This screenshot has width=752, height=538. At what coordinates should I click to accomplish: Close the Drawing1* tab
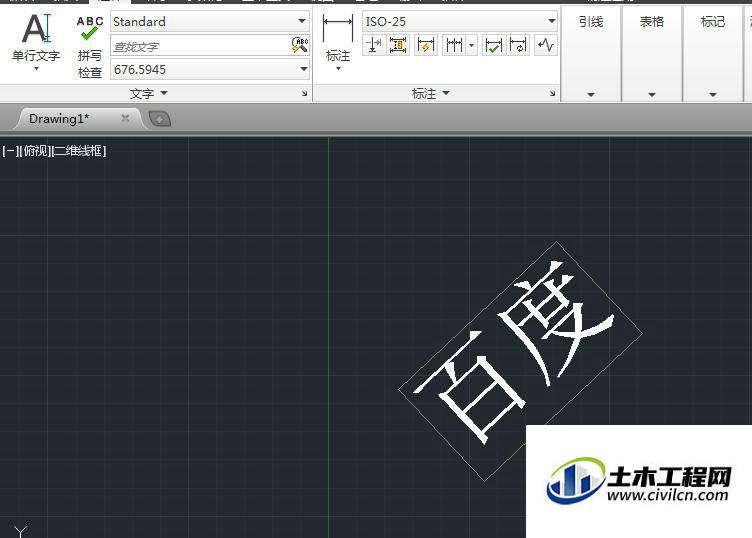pyautogui.click(x=125, y=118)
